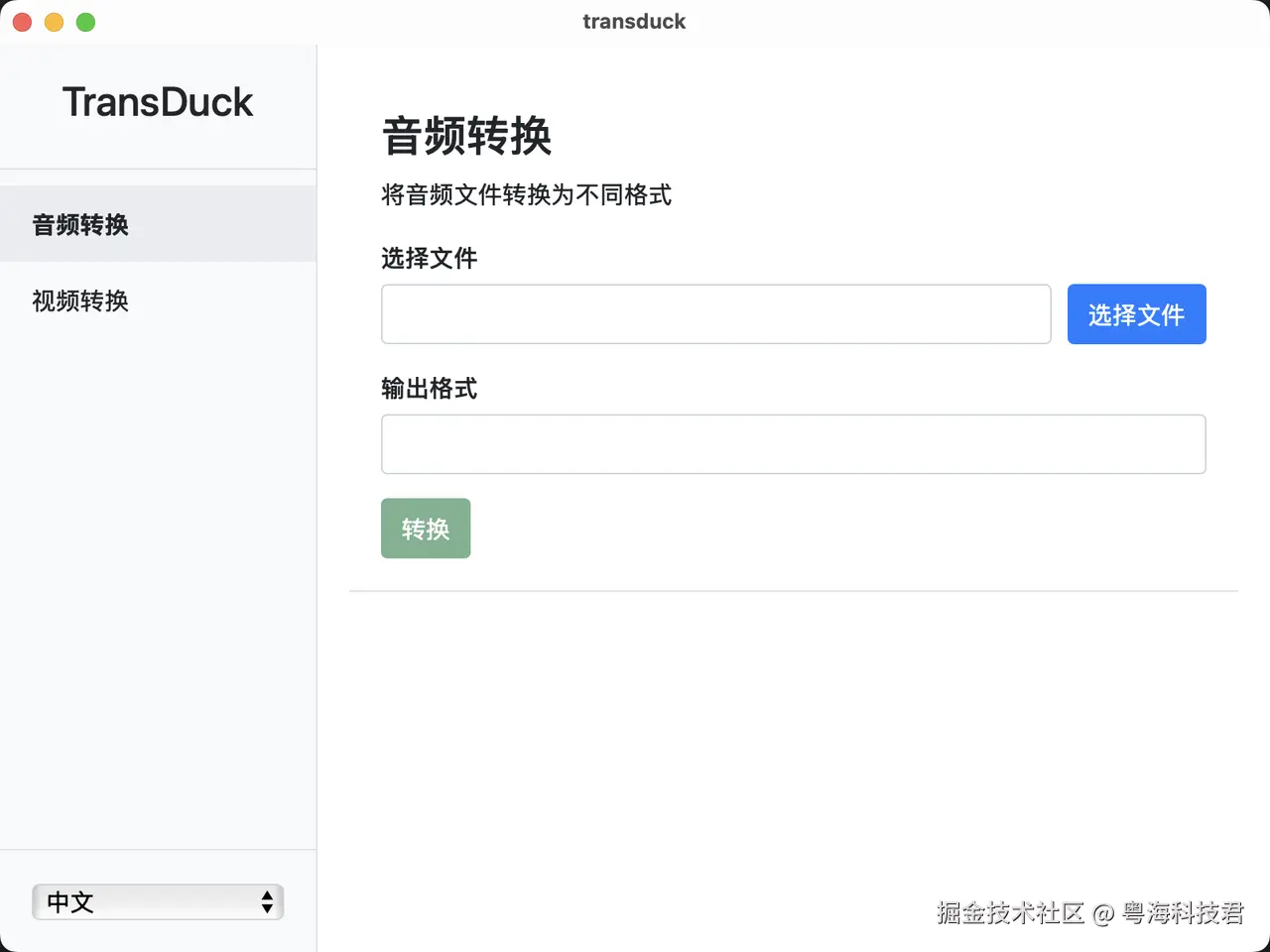Focus the 输出格式 input field
The height and width of the screenshot is (952, 1270).
[793, 444]
